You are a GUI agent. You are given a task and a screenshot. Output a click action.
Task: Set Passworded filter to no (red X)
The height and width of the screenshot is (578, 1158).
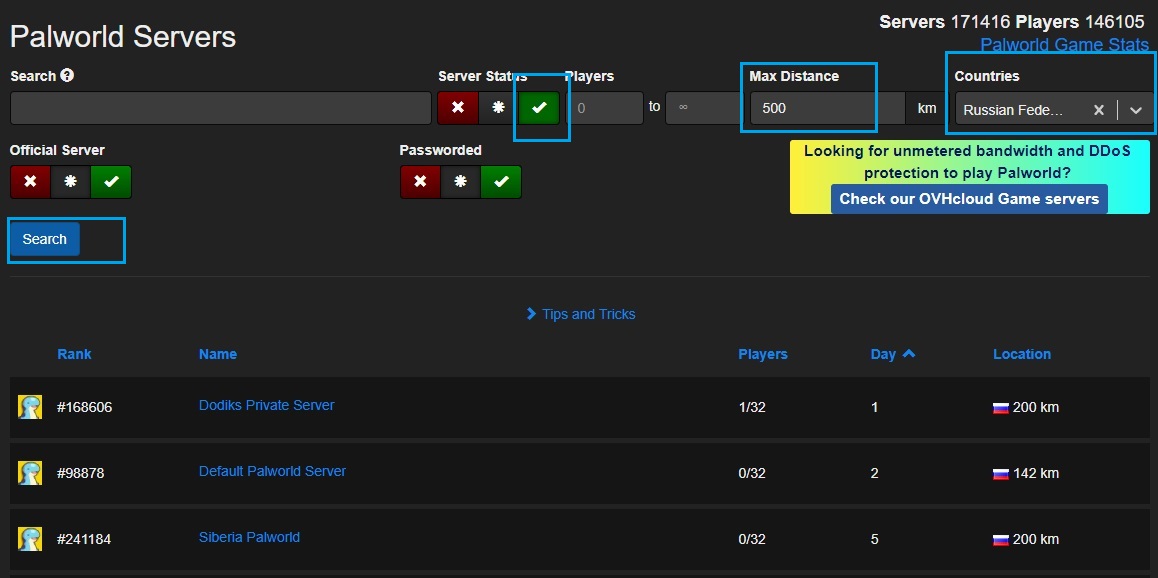(x=420, y=182)
